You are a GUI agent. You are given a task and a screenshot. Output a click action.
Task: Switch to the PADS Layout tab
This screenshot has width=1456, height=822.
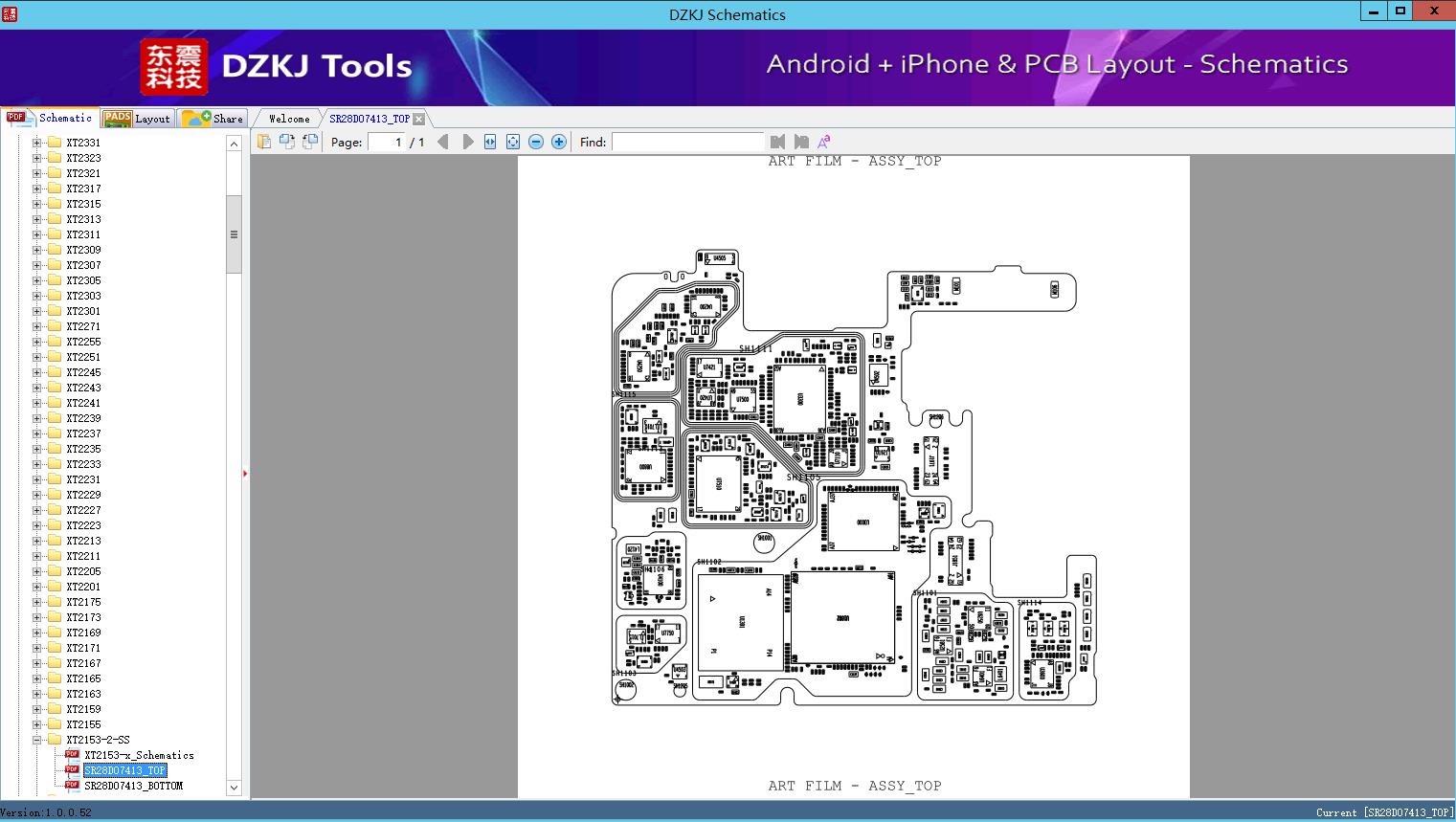[x=137, y=118]
